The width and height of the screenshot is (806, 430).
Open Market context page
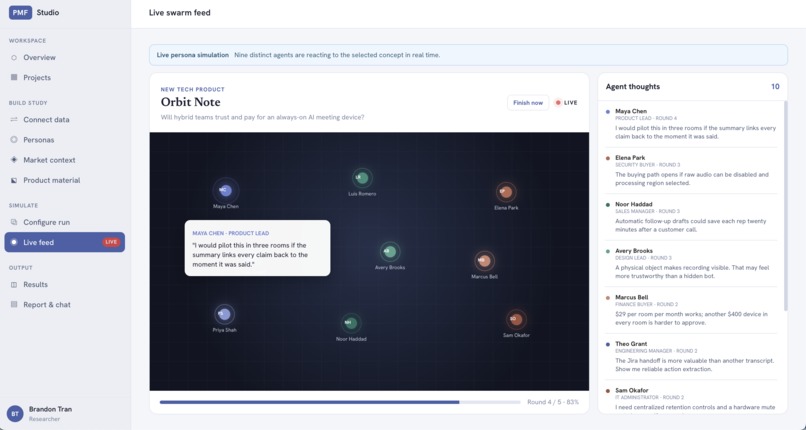[65, 160]
